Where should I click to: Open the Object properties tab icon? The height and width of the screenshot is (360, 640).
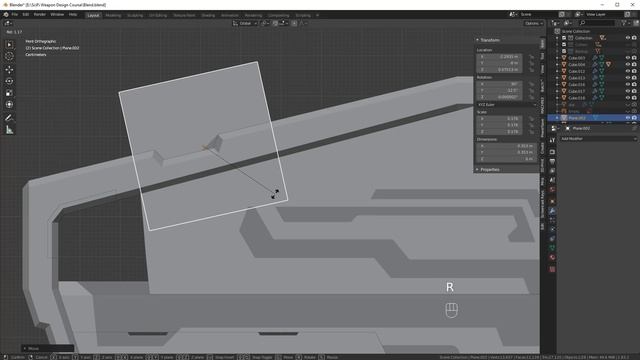point(552,201)
